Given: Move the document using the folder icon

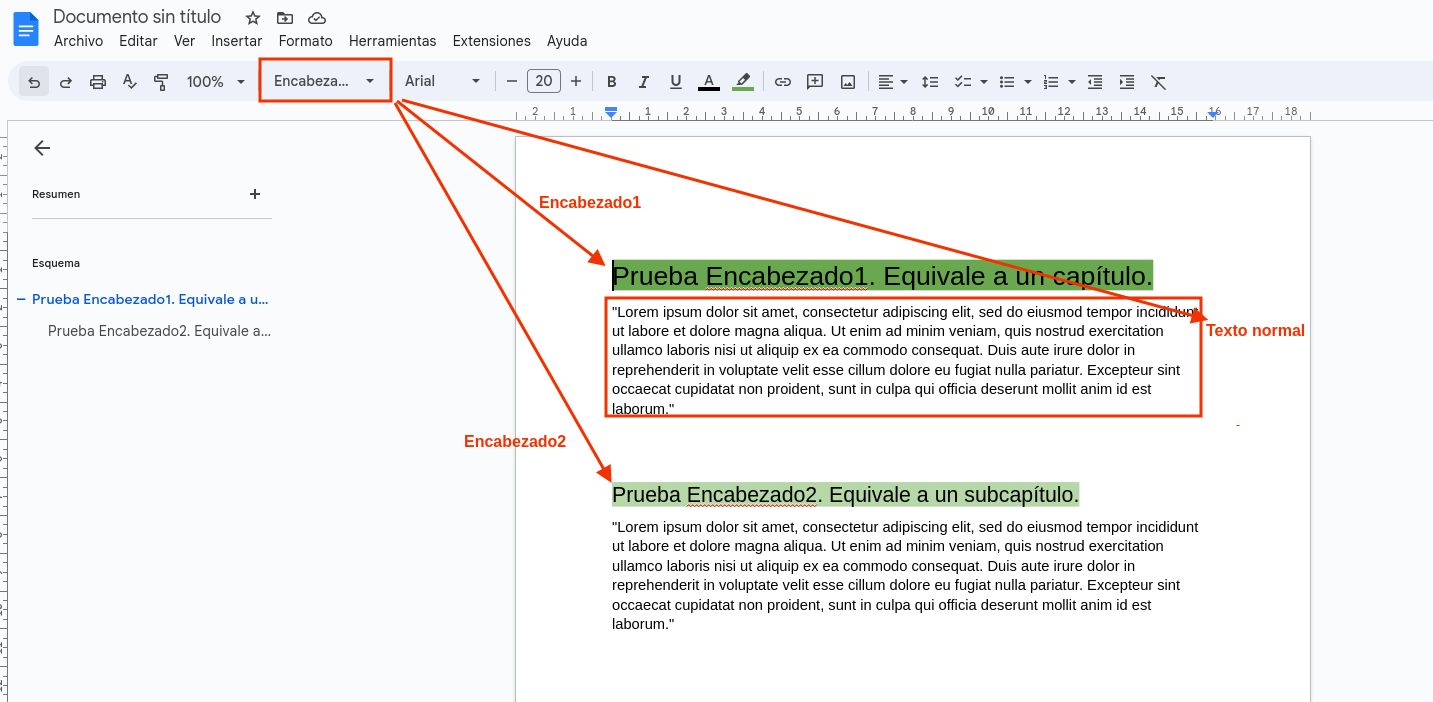Looking at the screenshot, I should [285, 18].
